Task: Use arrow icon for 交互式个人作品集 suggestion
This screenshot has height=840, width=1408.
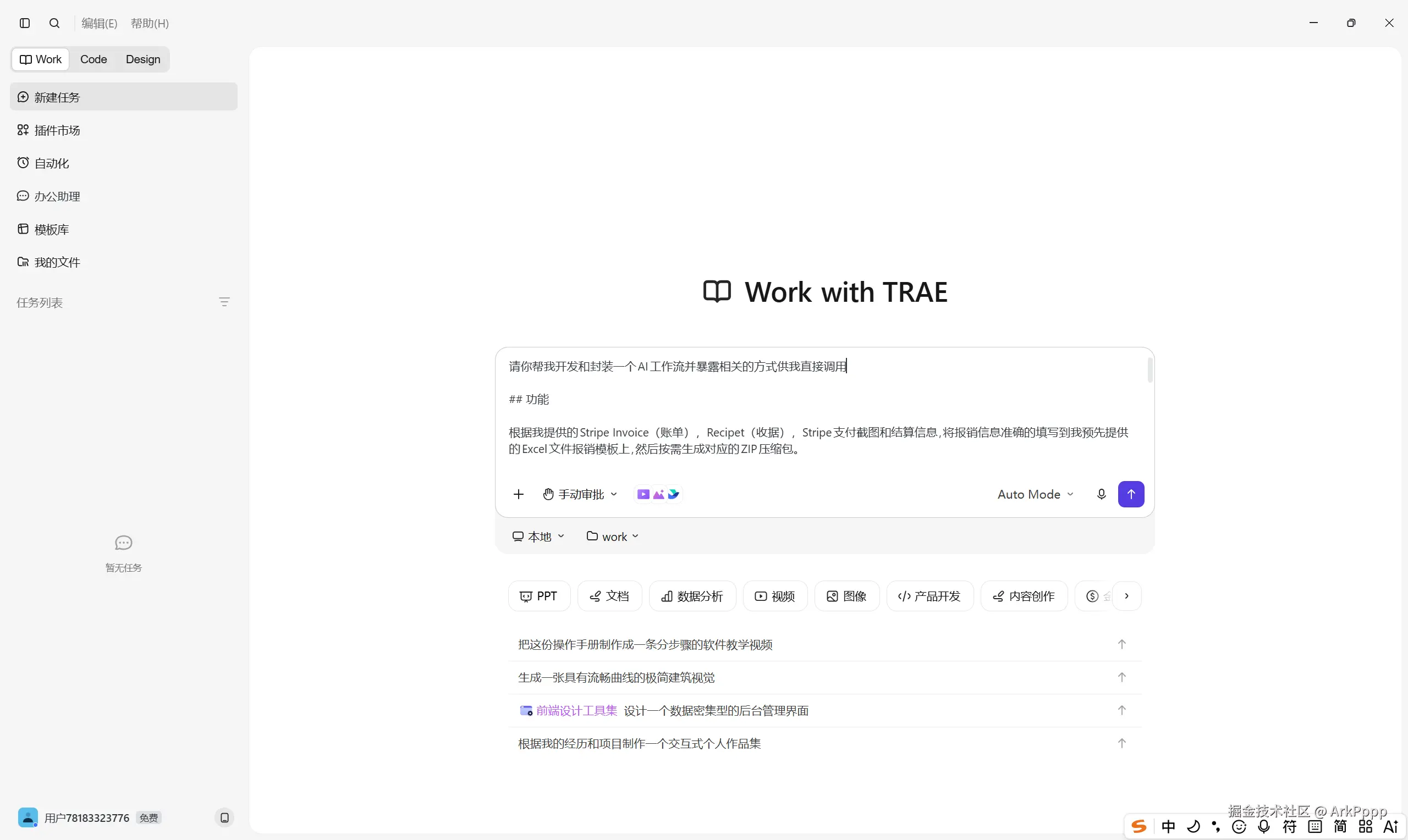Action: pyautogui.click(x=1121, y=743)
